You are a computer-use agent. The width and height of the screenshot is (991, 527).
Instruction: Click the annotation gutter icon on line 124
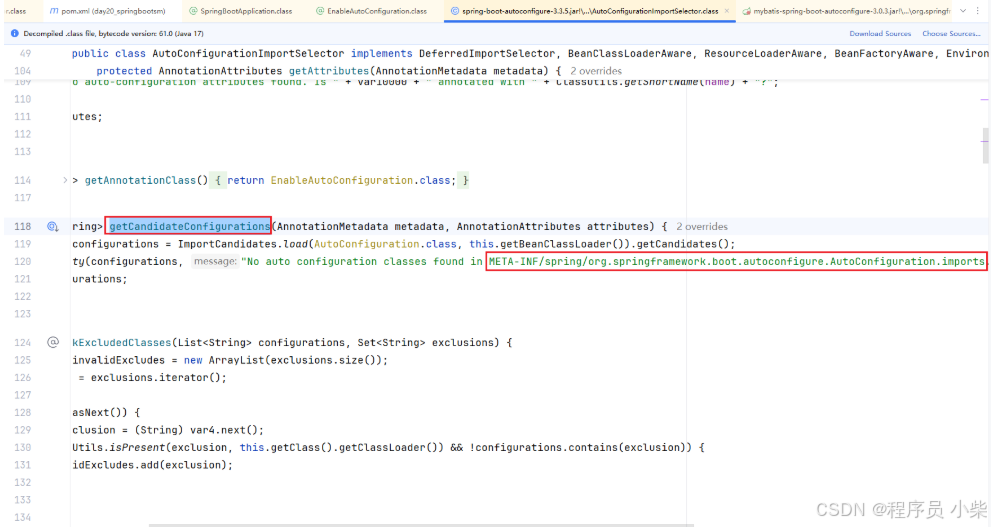point(53,342)
